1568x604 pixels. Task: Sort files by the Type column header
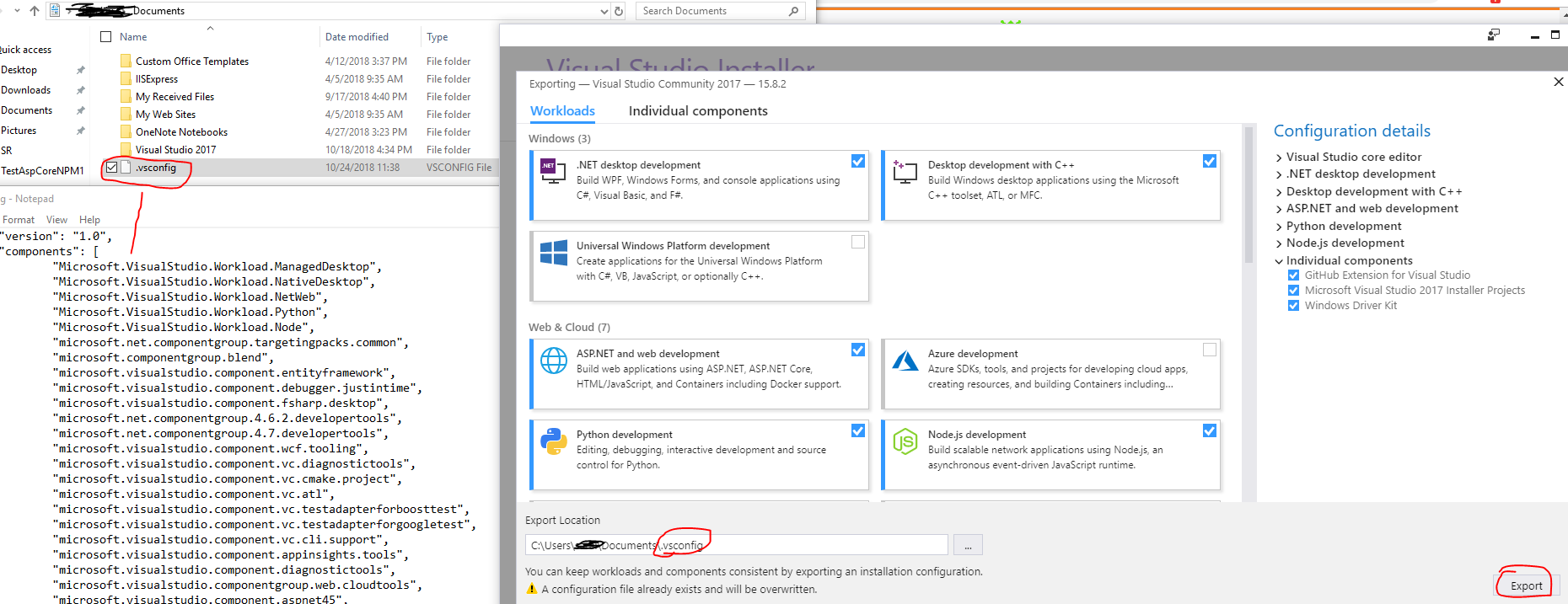(437, 37)
